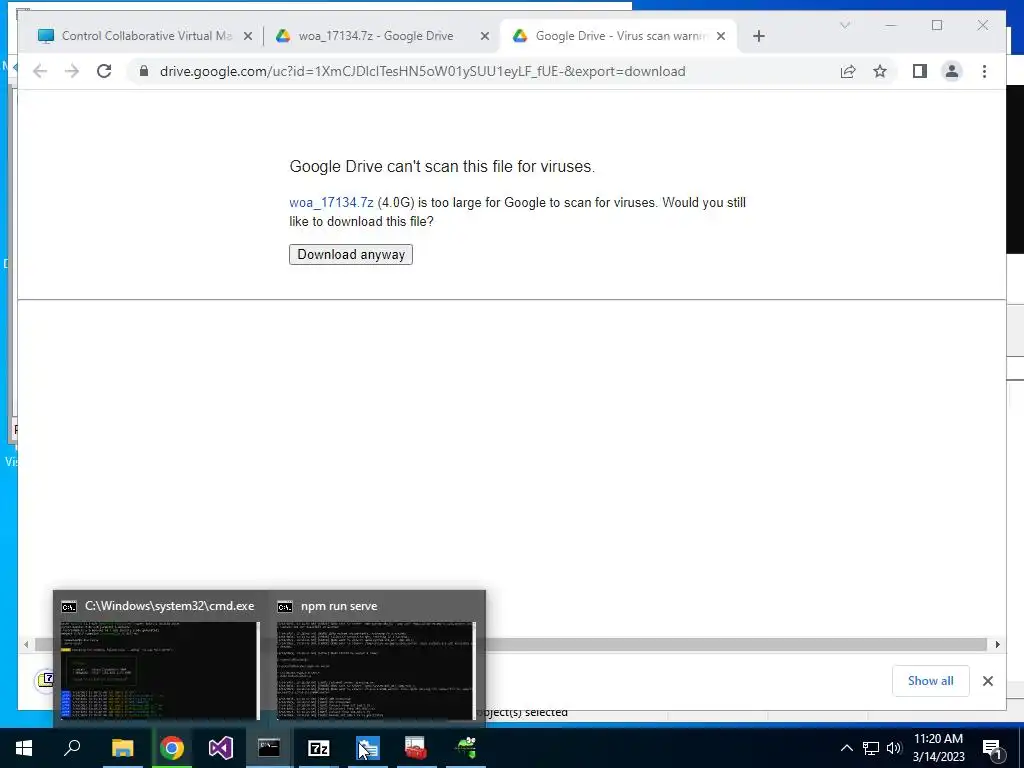Bookmark this page with star icon

point(880,71)
